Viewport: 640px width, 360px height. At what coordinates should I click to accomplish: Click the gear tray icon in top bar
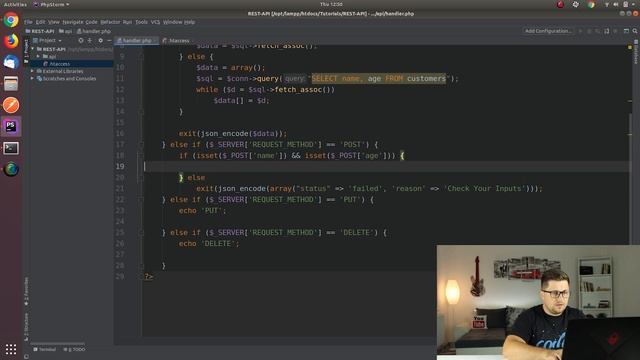pos(576,4)
